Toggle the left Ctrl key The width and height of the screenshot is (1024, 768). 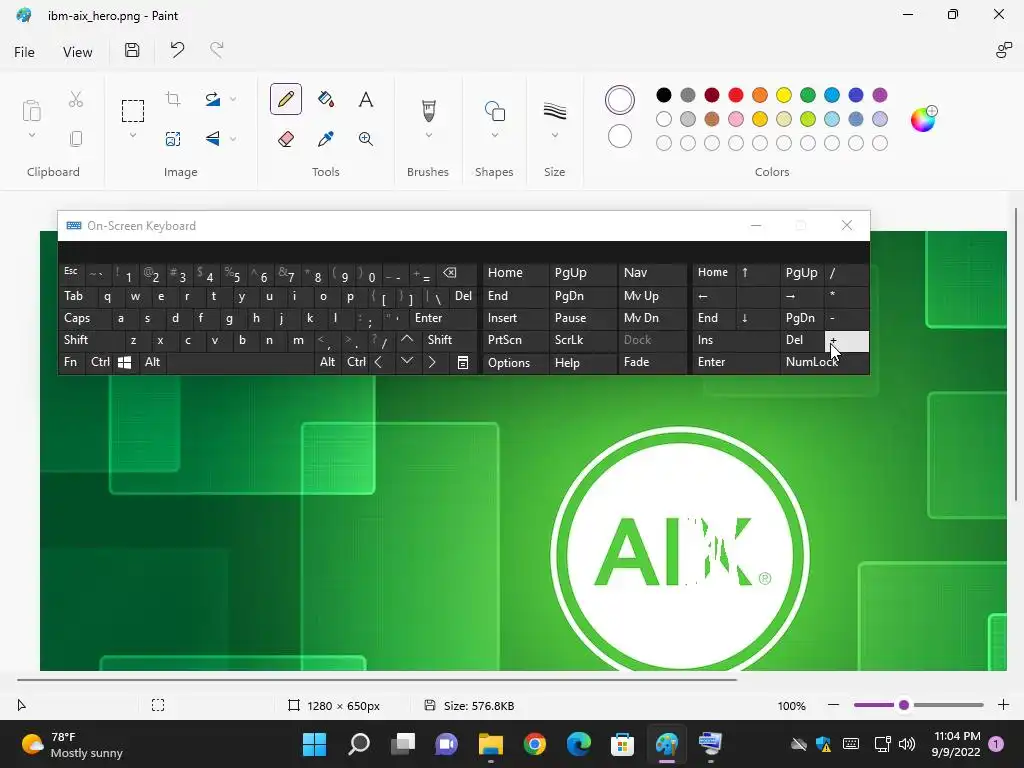pos(100,362)
